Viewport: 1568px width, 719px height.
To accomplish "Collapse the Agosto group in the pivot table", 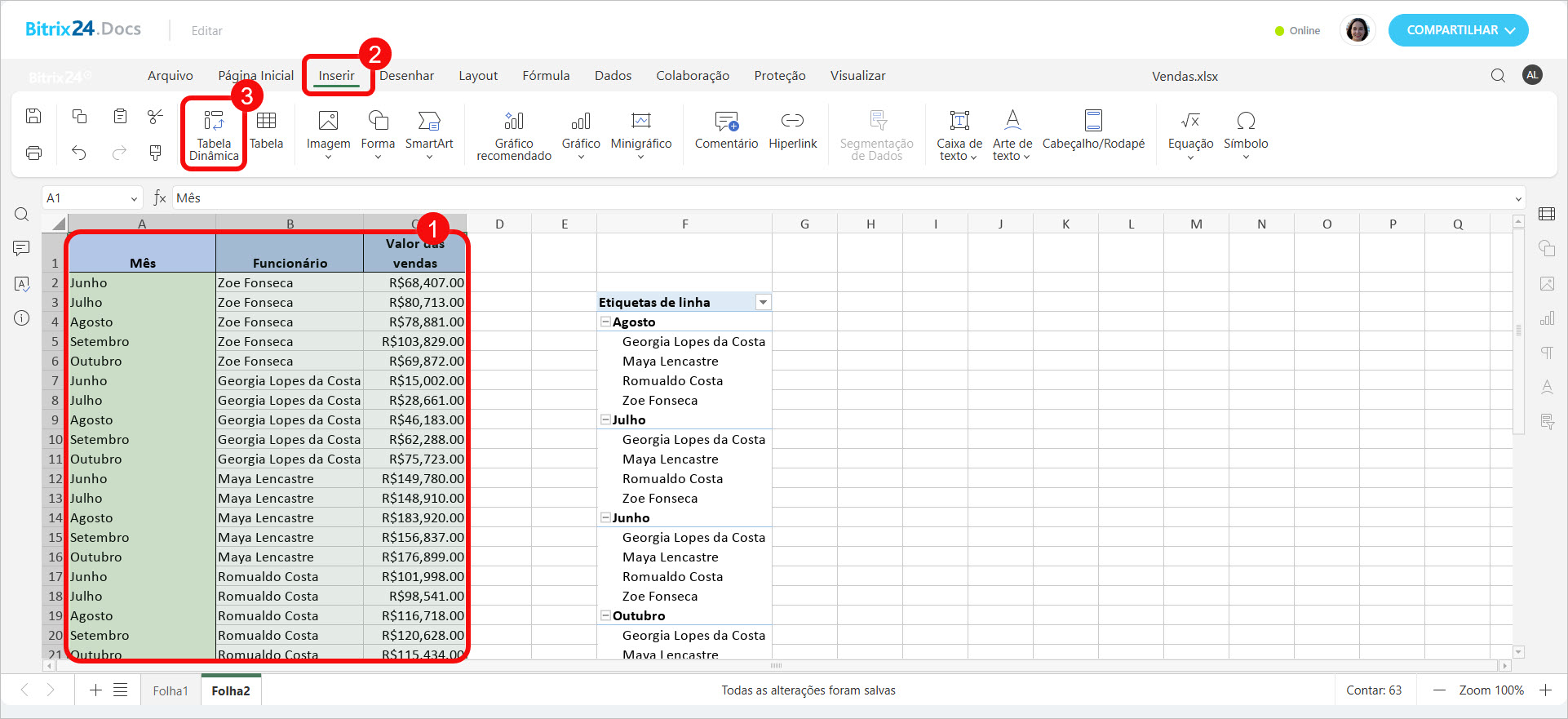I will coord(605,322).
